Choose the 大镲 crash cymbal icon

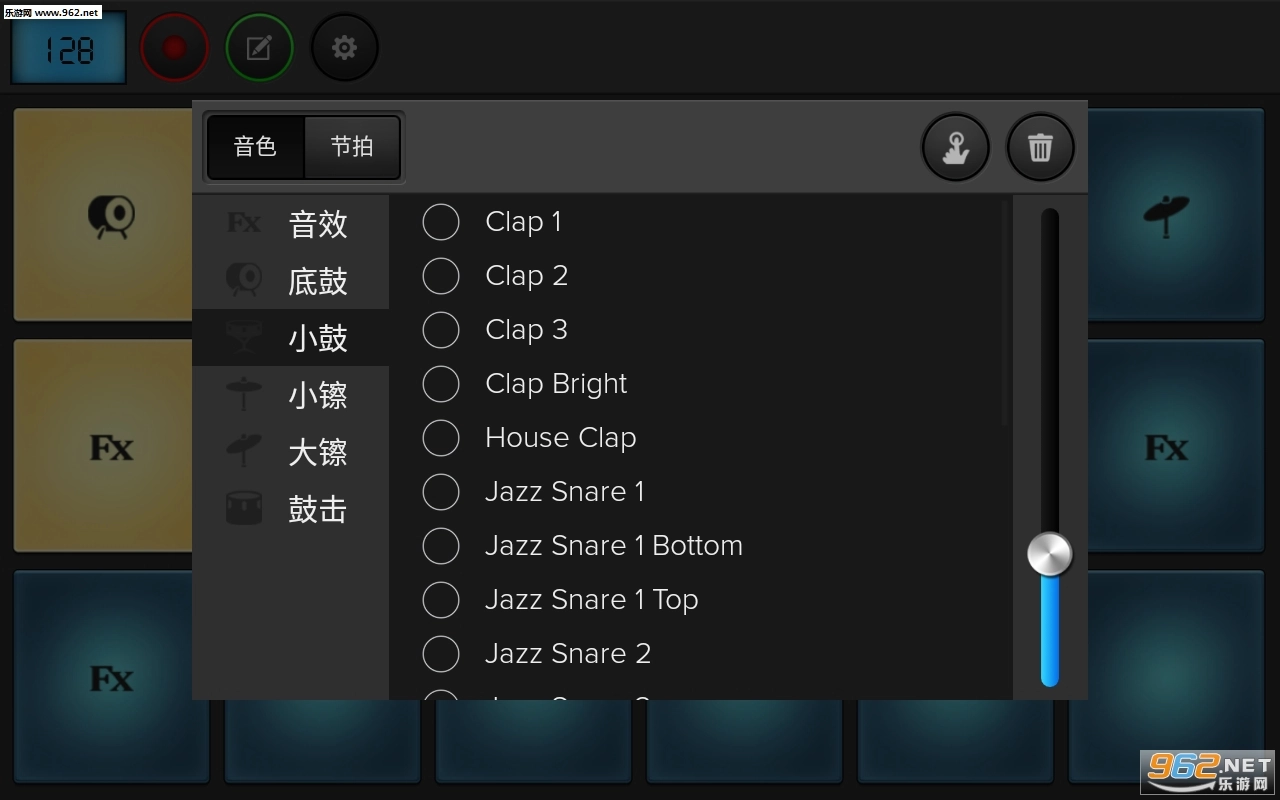(x=244, y=451)
